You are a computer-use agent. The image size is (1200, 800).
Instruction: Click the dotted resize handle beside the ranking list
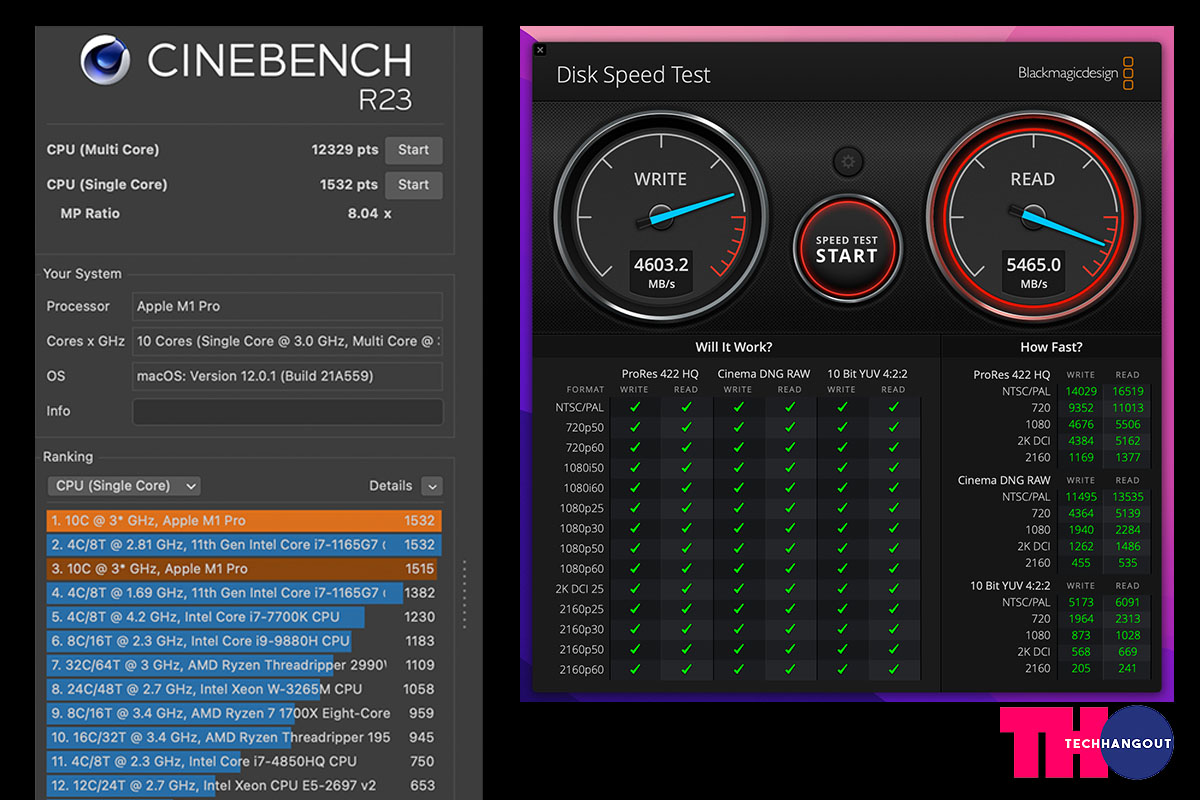click(464, 595)
